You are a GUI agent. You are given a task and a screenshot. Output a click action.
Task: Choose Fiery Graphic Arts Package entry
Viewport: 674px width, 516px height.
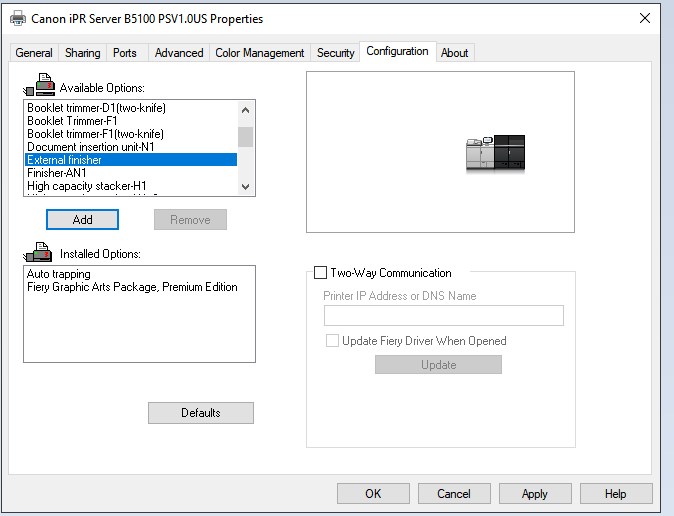[132, 287]
